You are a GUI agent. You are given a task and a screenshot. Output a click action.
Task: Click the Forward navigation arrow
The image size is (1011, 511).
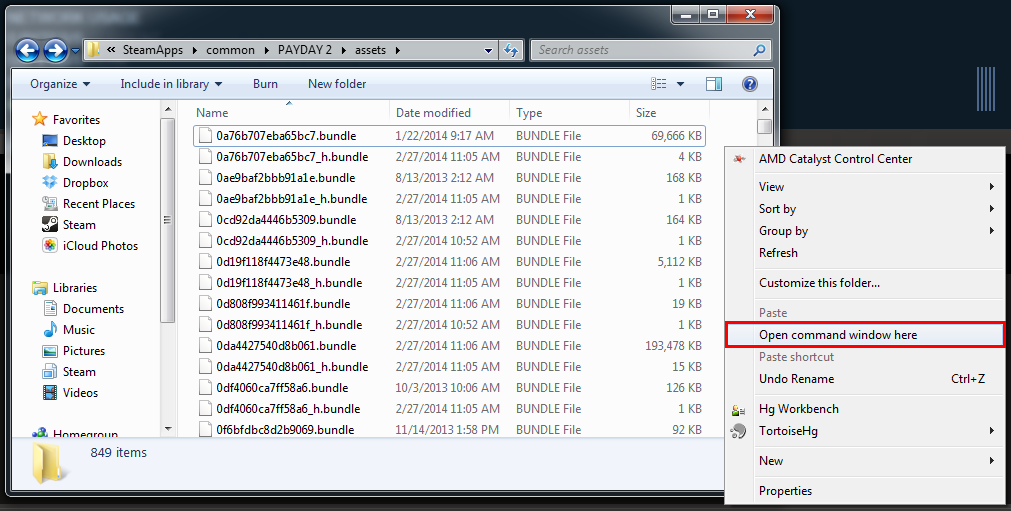[55, 50]
